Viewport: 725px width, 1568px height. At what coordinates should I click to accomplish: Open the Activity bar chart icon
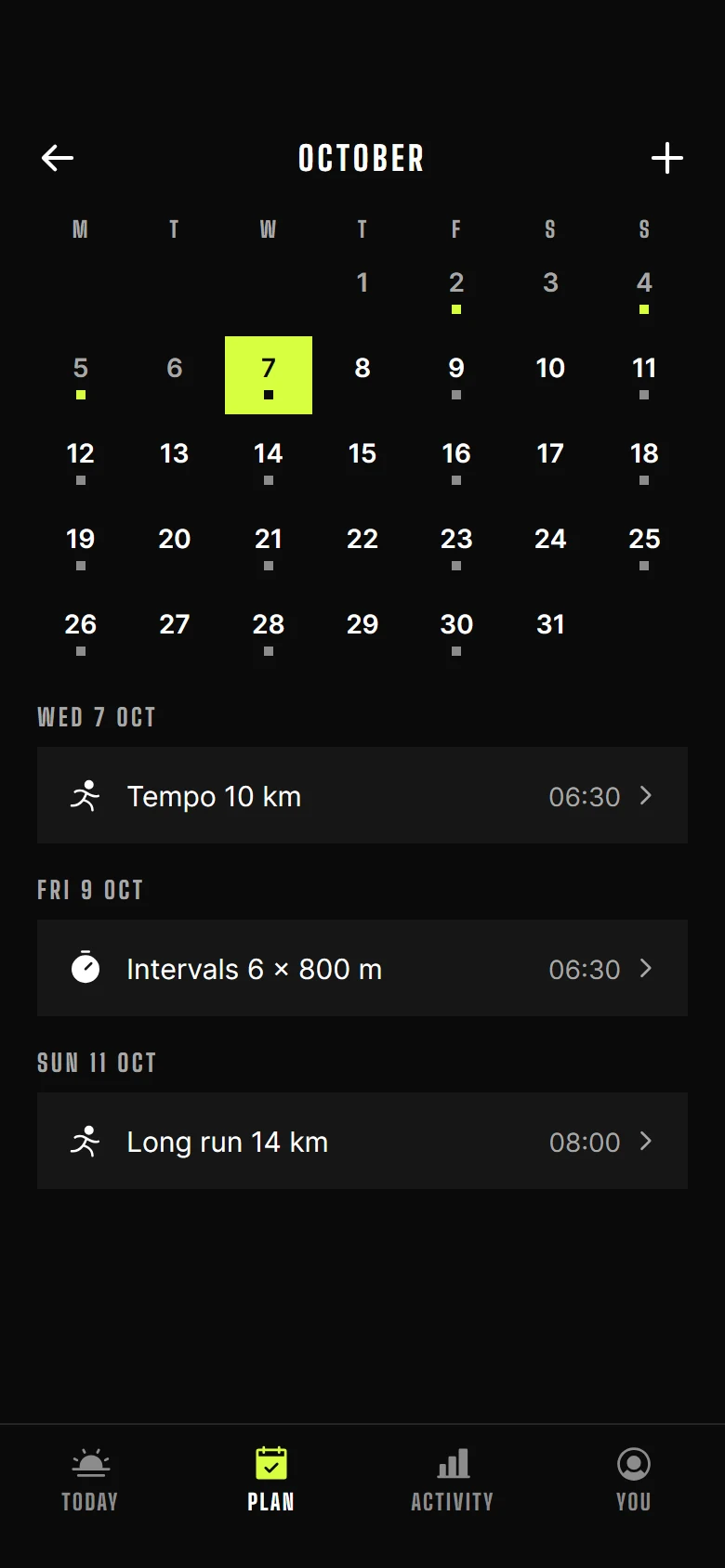(x=453, y=1464)
